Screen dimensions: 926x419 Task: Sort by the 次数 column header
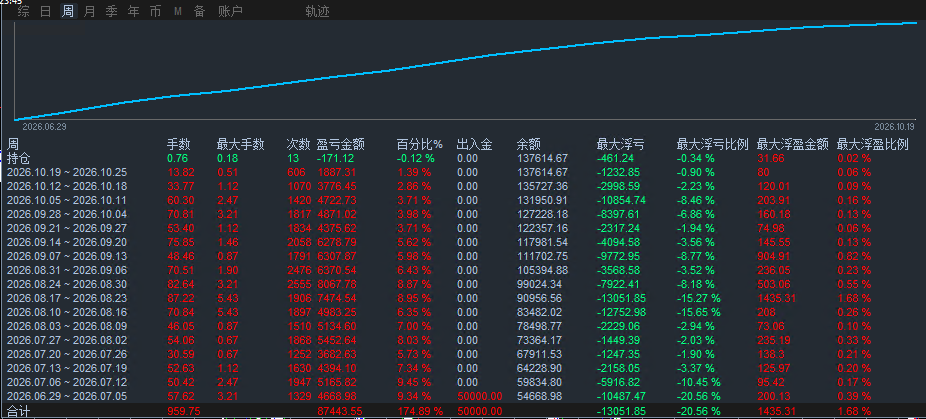click(298, 144)
